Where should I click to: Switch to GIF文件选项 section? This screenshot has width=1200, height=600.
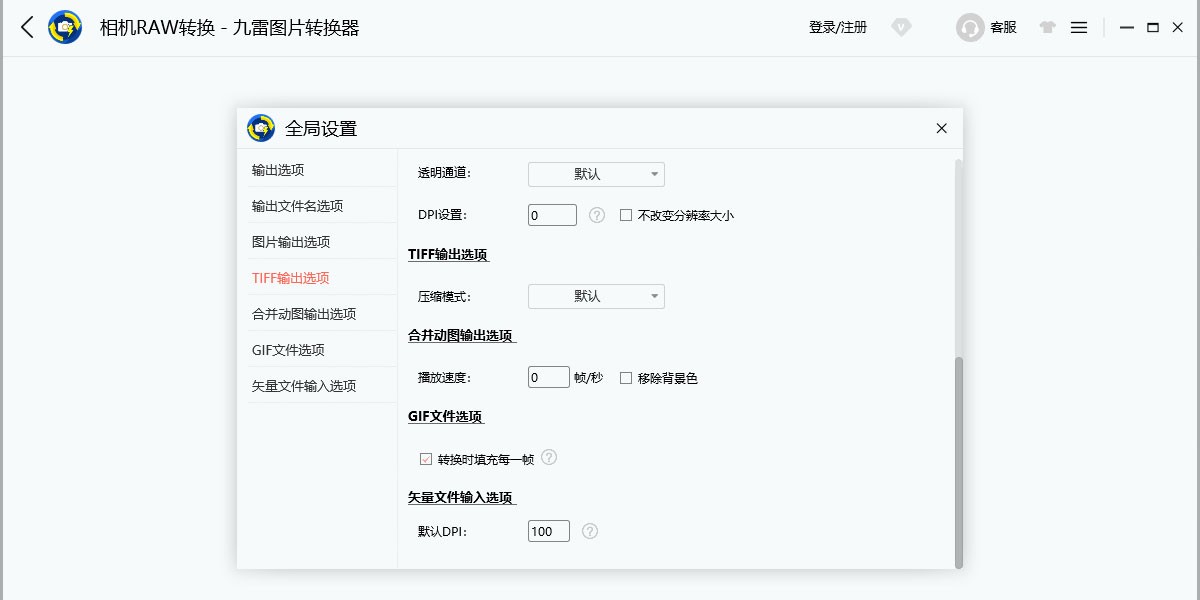point(288,350)
